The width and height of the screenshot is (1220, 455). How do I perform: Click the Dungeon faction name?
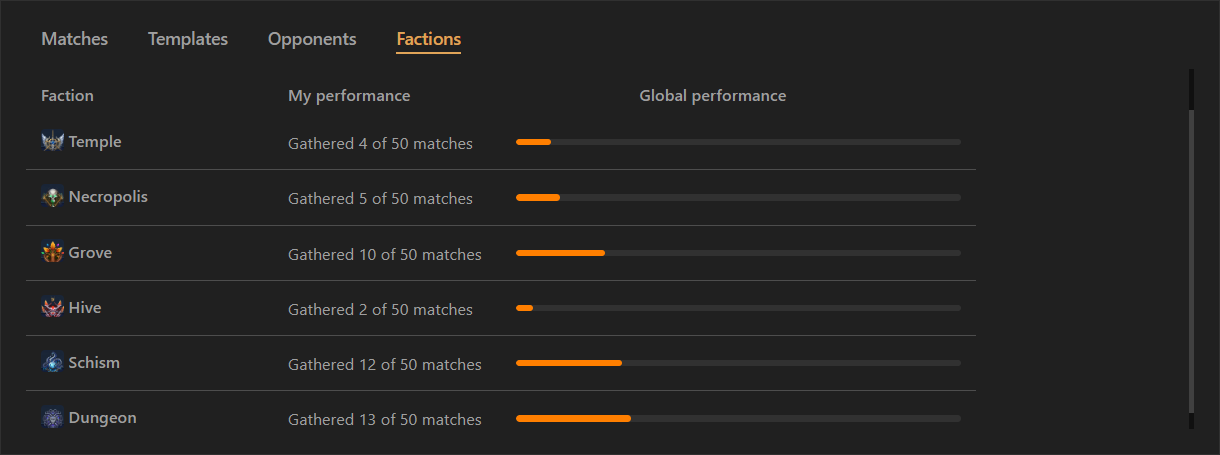pos(102,418)
